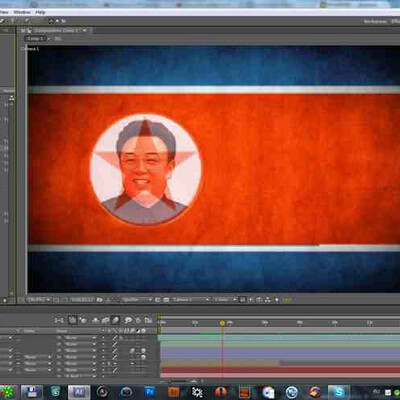
Task: Open the Brainstorm icon in timeline
Action: [128, 320]
